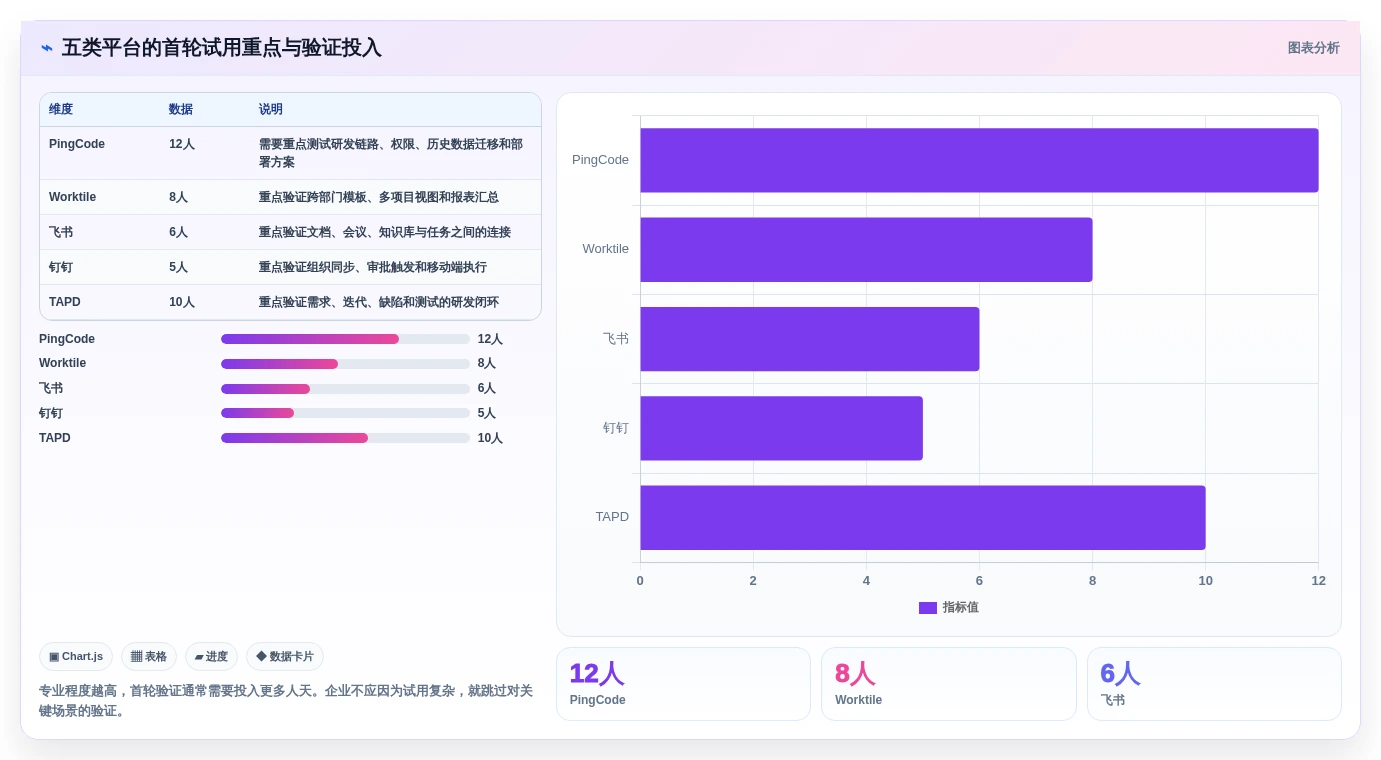
Task: Select the Chart.js tag chip
Action: point(76,657)
